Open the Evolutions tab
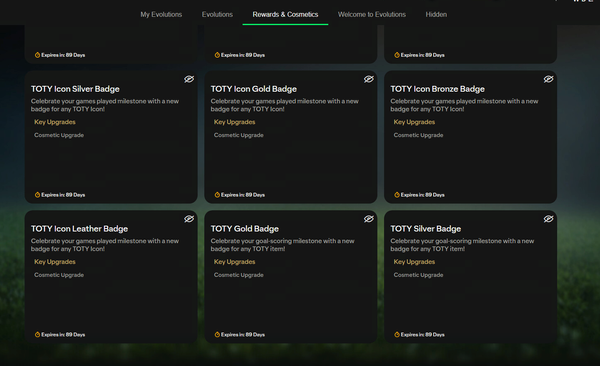This screenshot has width=600, height=366. [x=217, y=15]
